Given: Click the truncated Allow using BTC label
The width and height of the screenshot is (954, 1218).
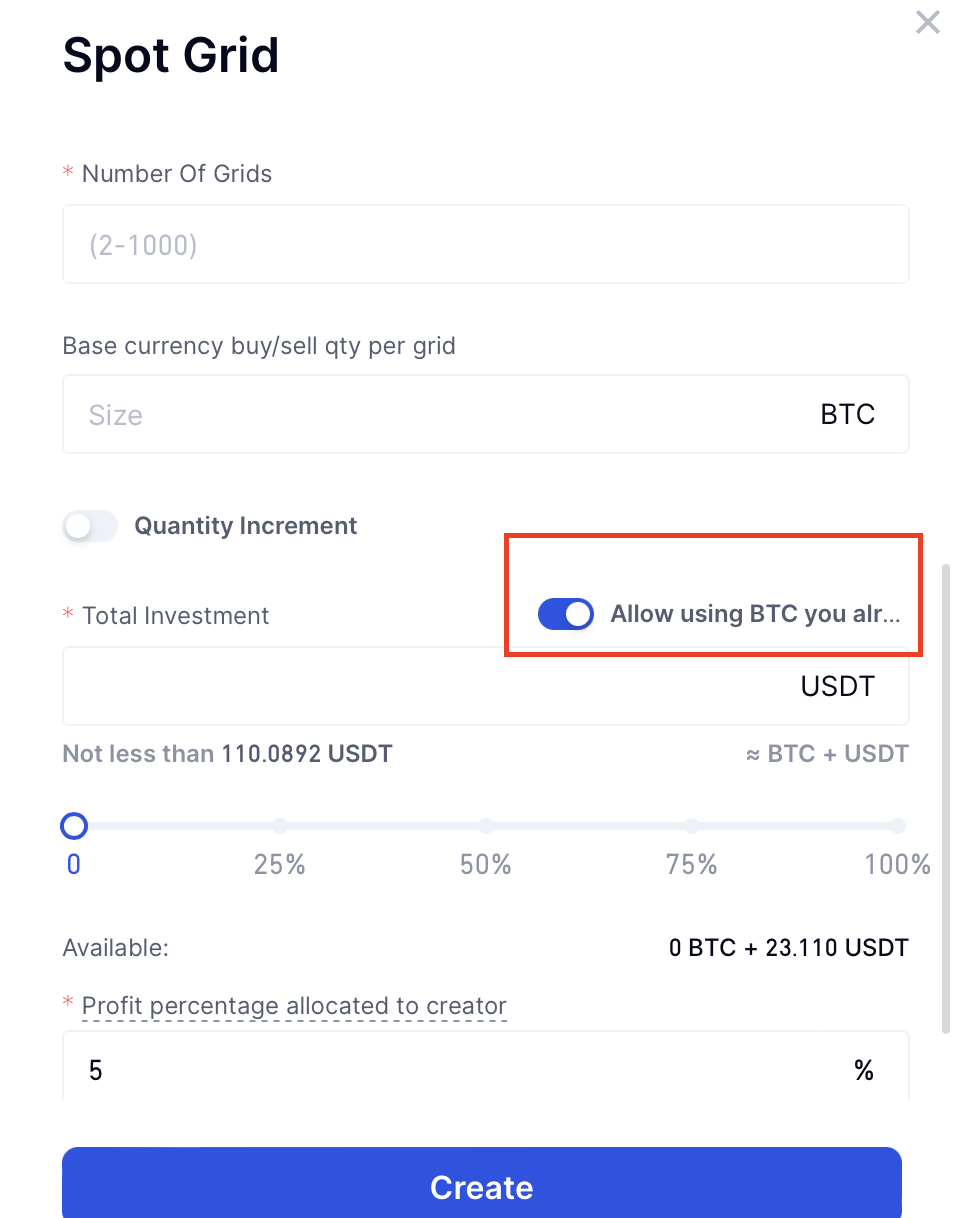Looking at the screenshot, I should click(755, 614).
